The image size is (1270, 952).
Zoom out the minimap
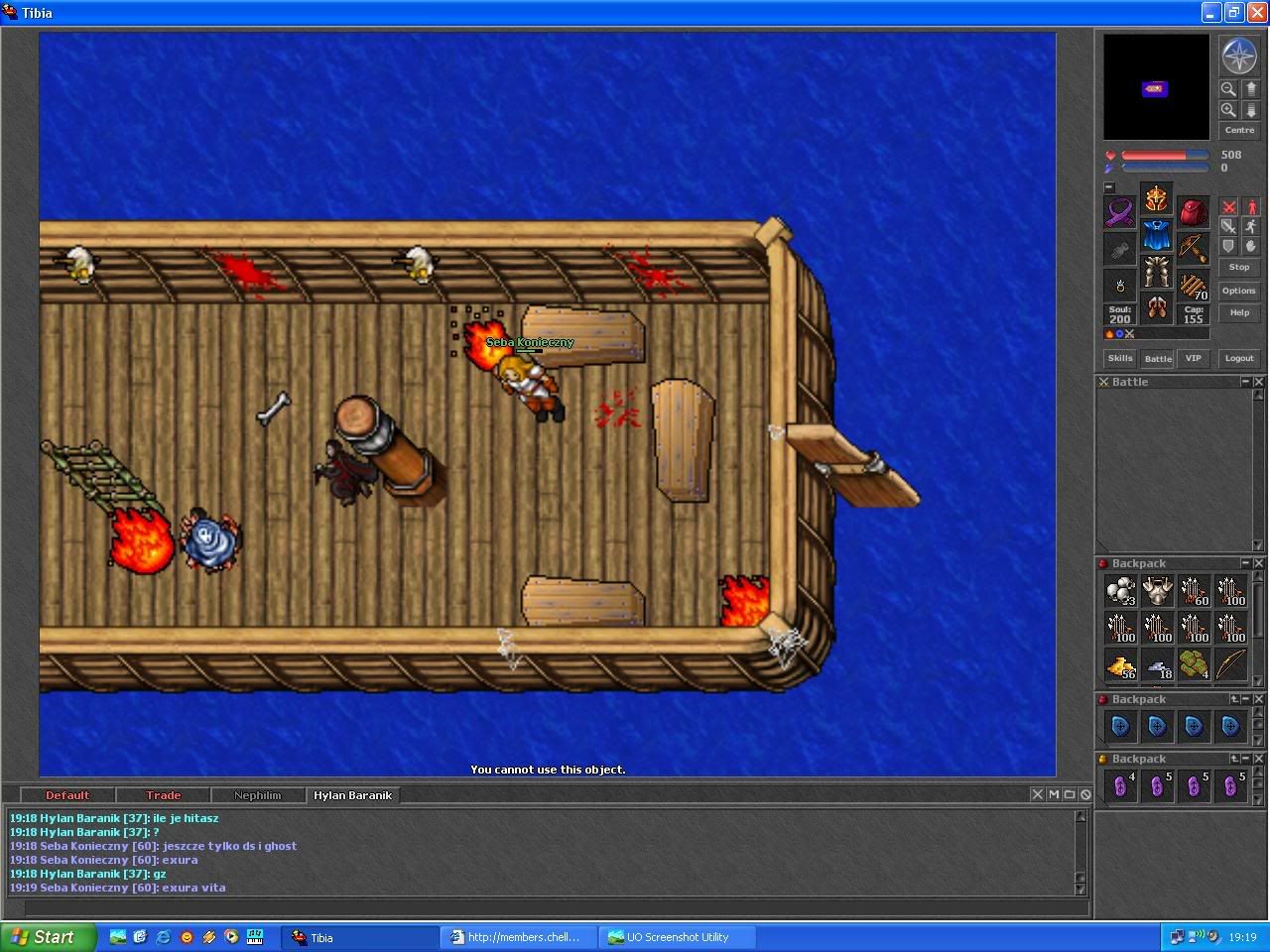click(1228, 88)
